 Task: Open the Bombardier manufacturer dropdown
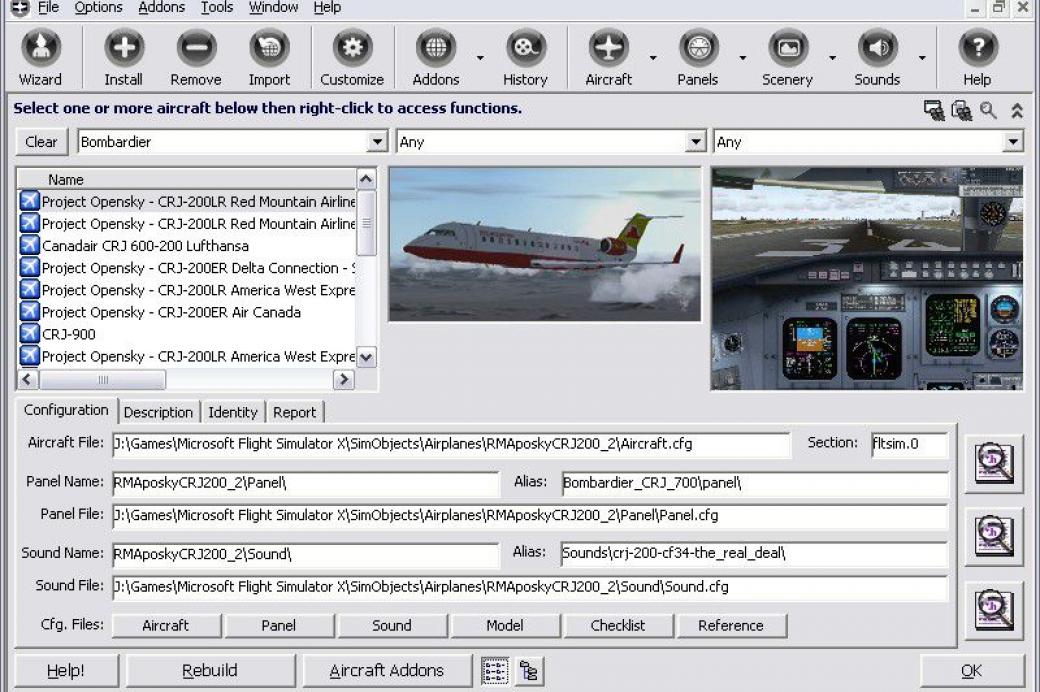click(x=377, y=141)
